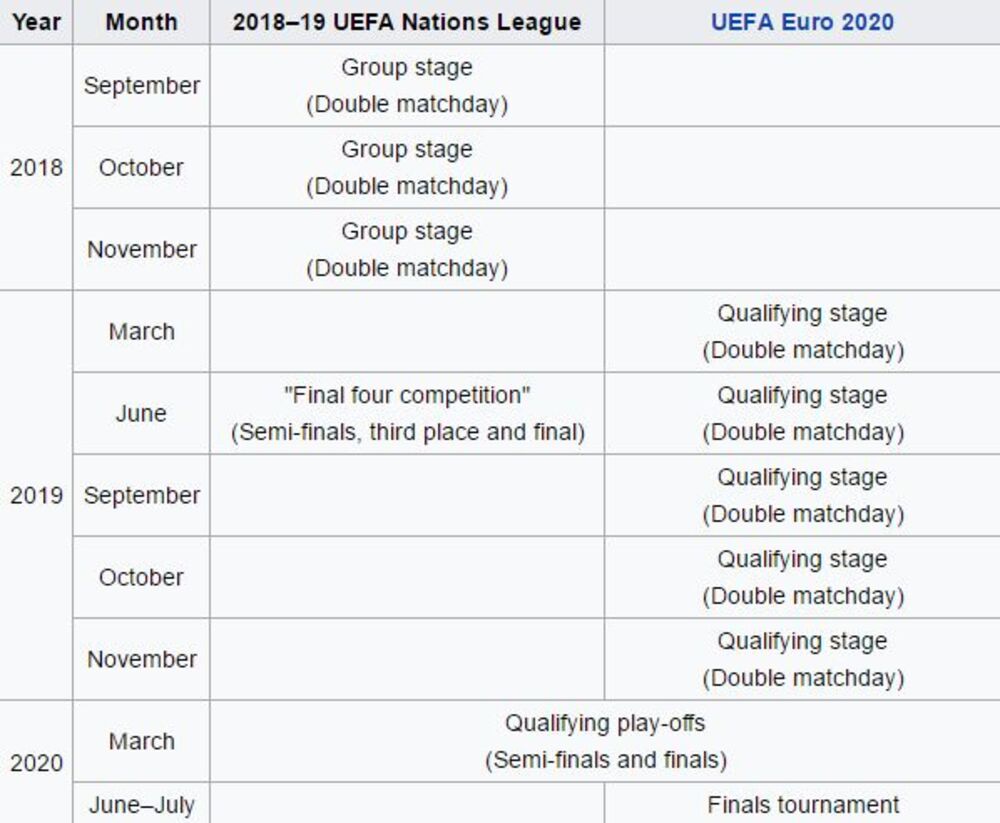Click the September month cell in 2018

pyautogui.click(x=141, y=86)
